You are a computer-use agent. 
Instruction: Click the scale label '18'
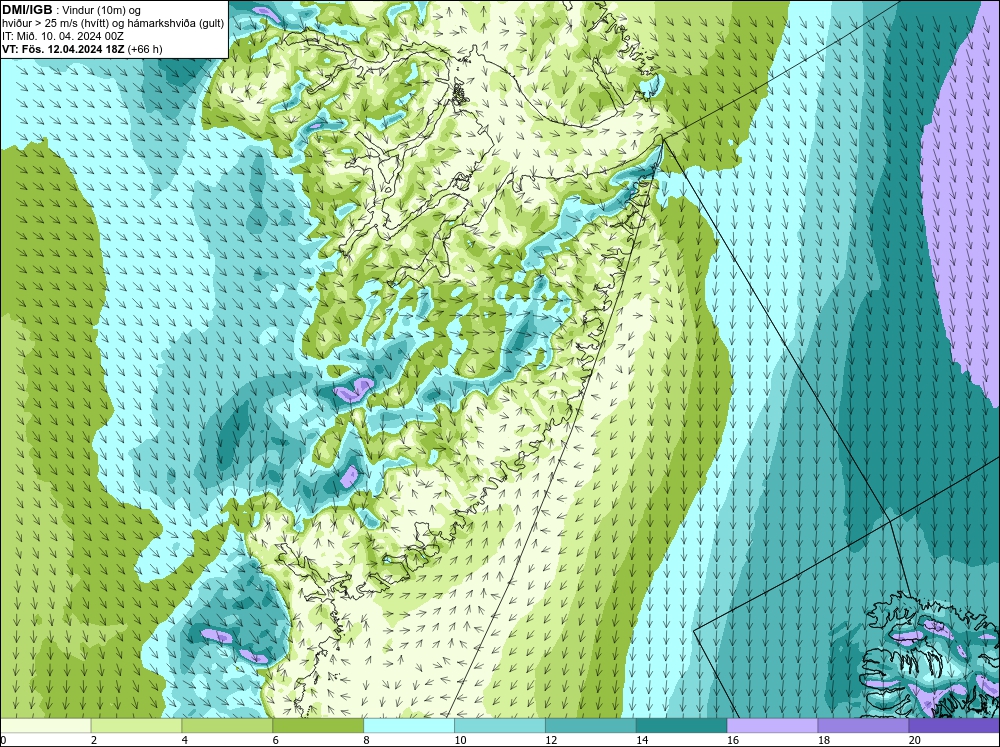(823, 740)
